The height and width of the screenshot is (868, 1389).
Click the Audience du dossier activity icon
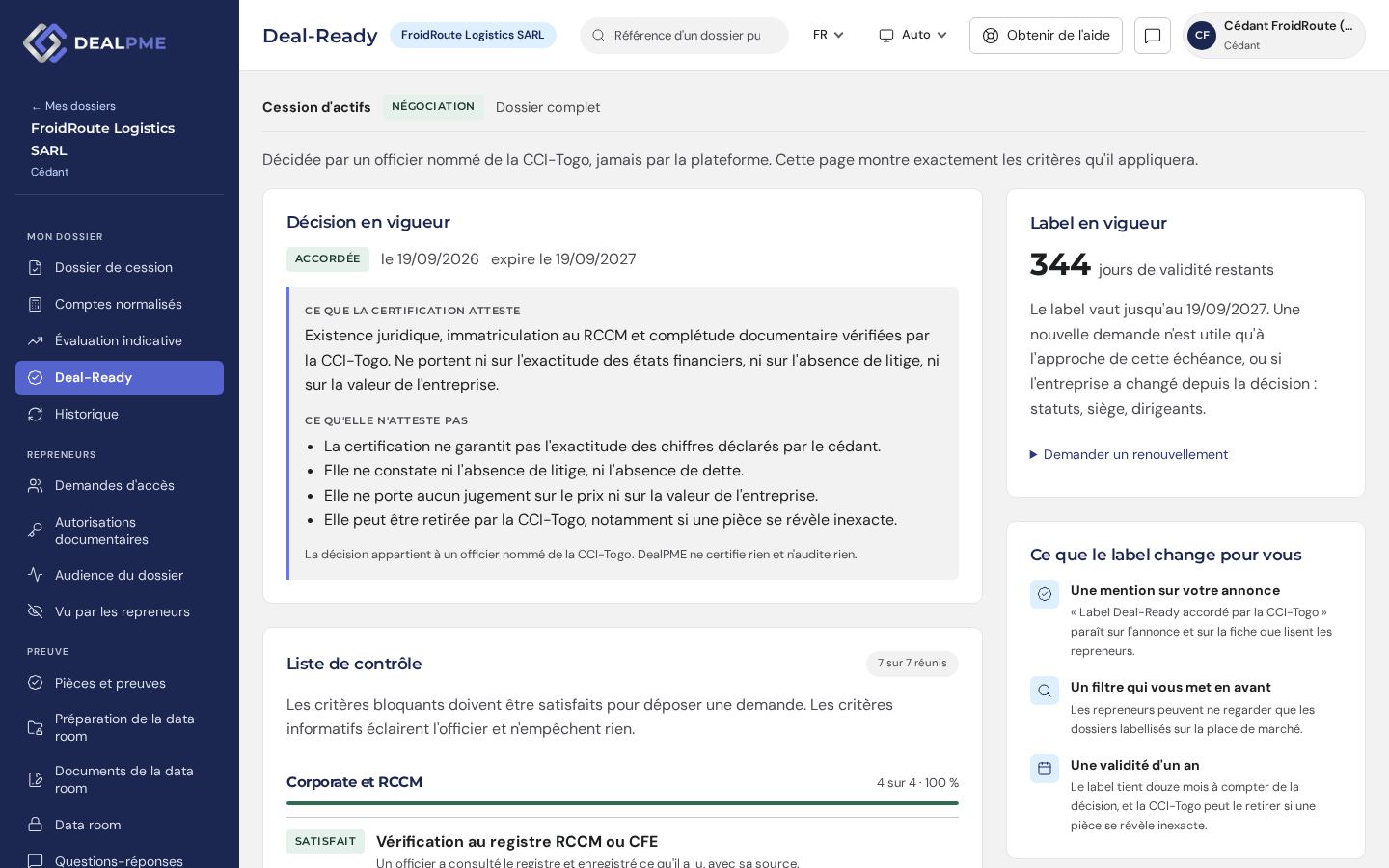coord(36,576)
